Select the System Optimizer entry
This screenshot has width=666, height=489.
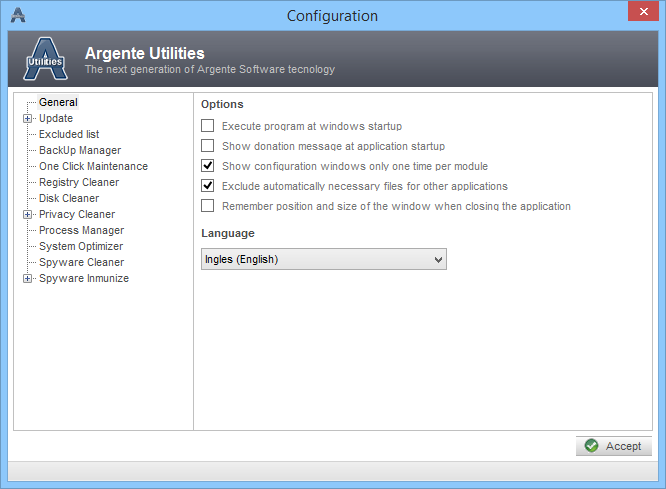(81, 246)
